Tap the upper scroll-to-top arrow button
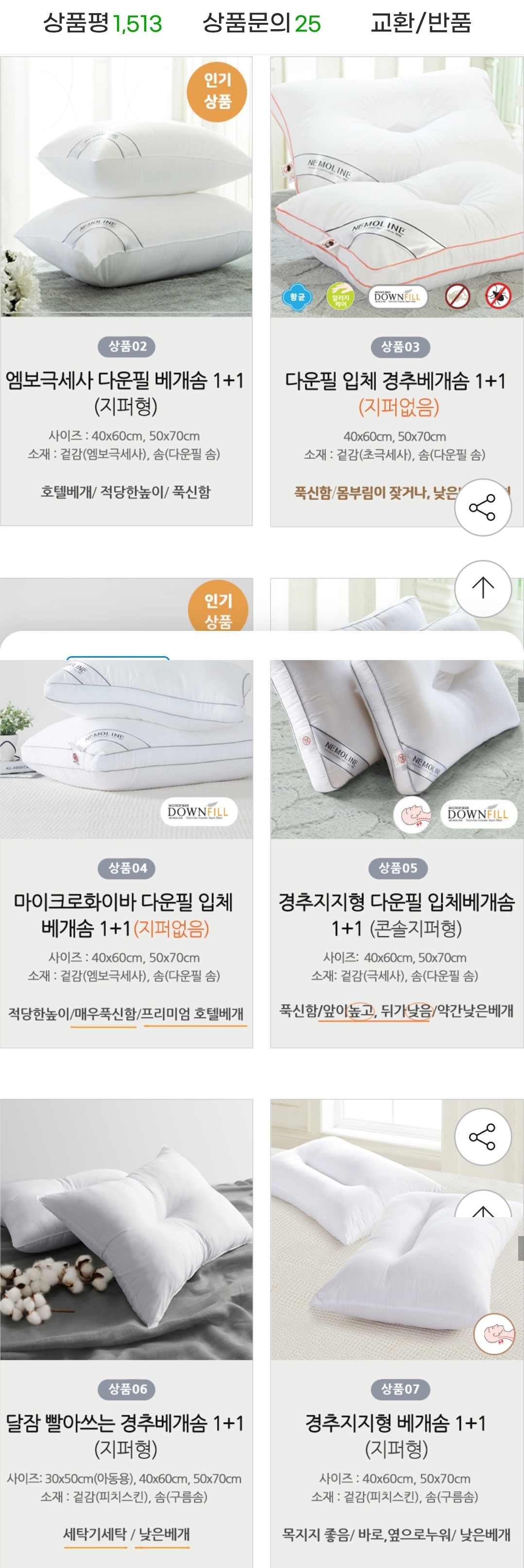524x1568 pixels. 483,588
